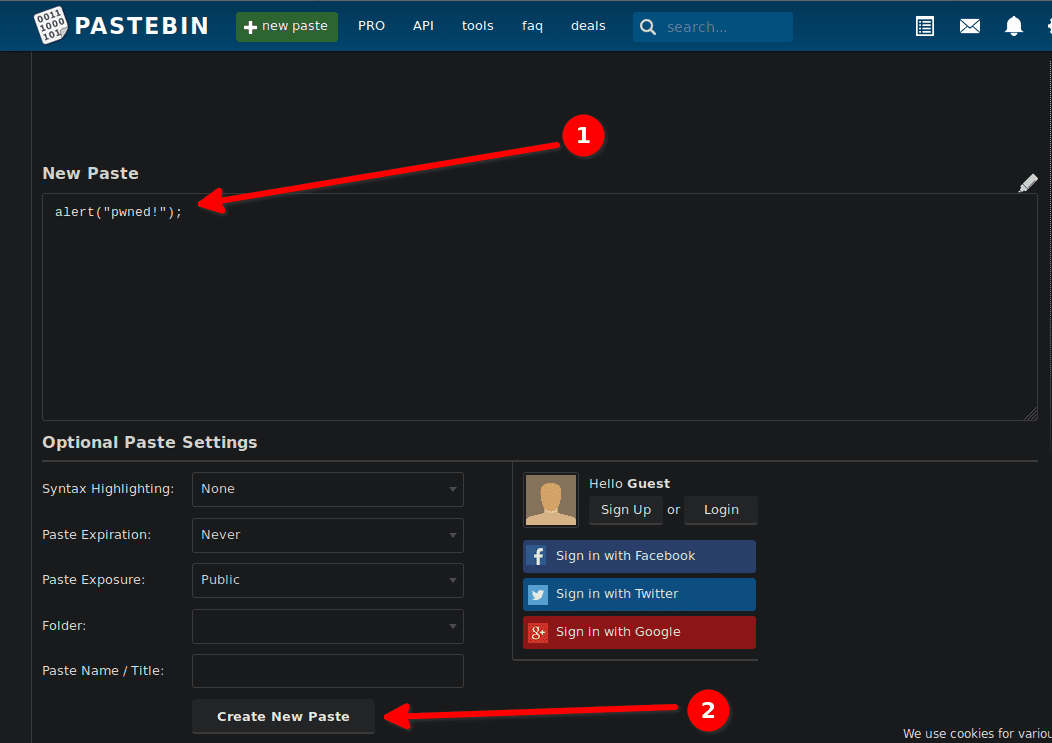Click the 'New Paste' heading
Viewport: 1052px width, 743px height.
tap(91, 173)
